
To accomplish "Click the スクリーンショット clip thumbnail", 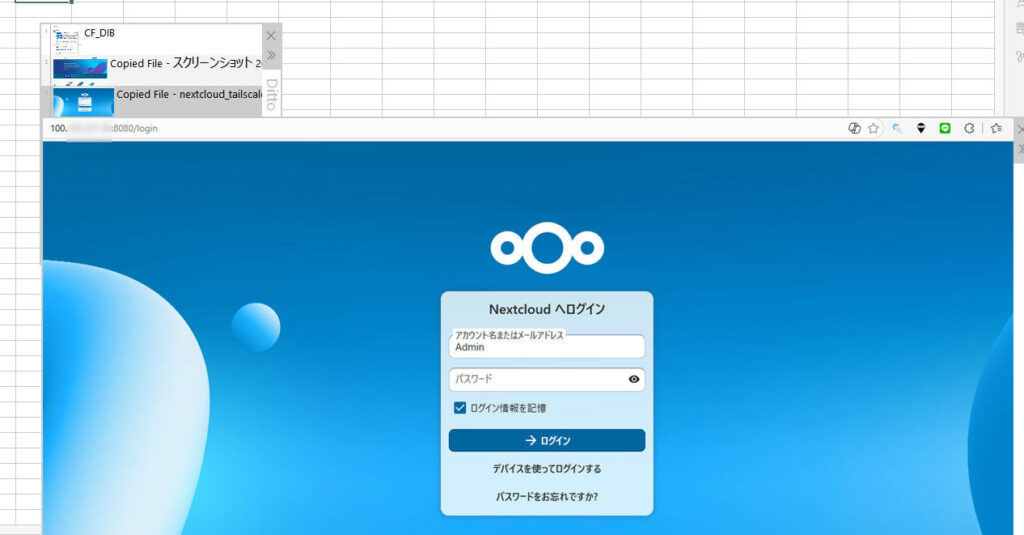I will (80, 70).
